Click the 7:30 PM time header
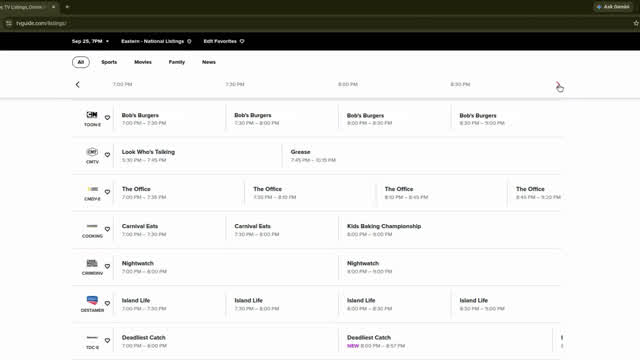The image size is (640, 360). (235, 84)
